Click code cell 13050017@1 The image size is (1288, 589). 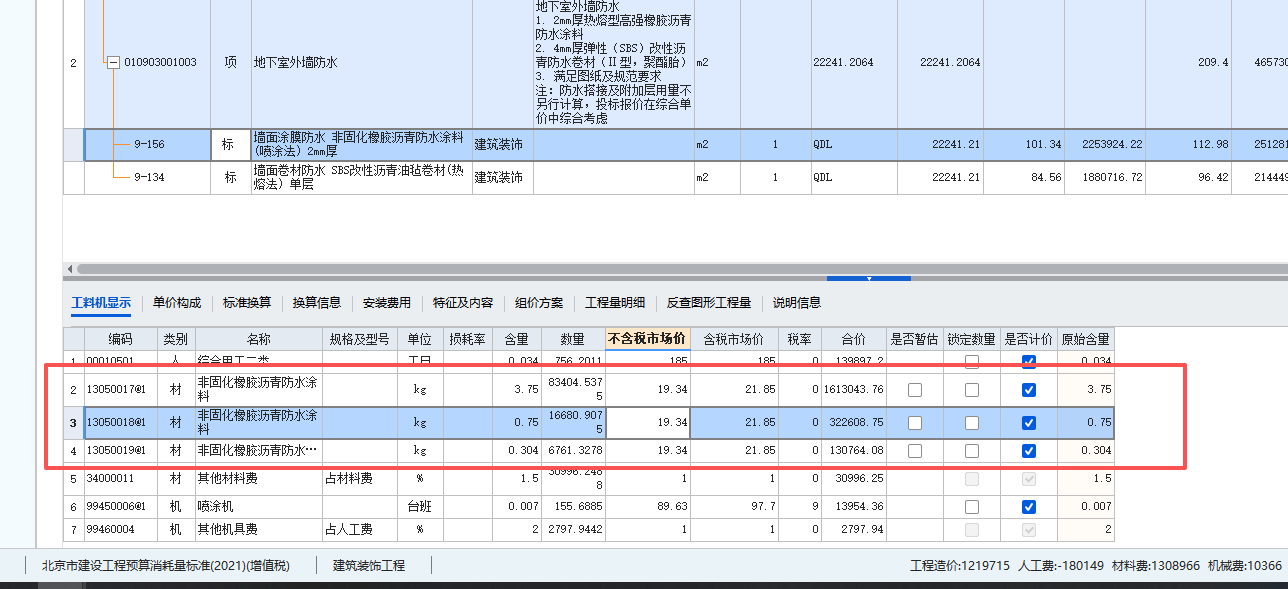pyautogui.click(x=120, y=390)
